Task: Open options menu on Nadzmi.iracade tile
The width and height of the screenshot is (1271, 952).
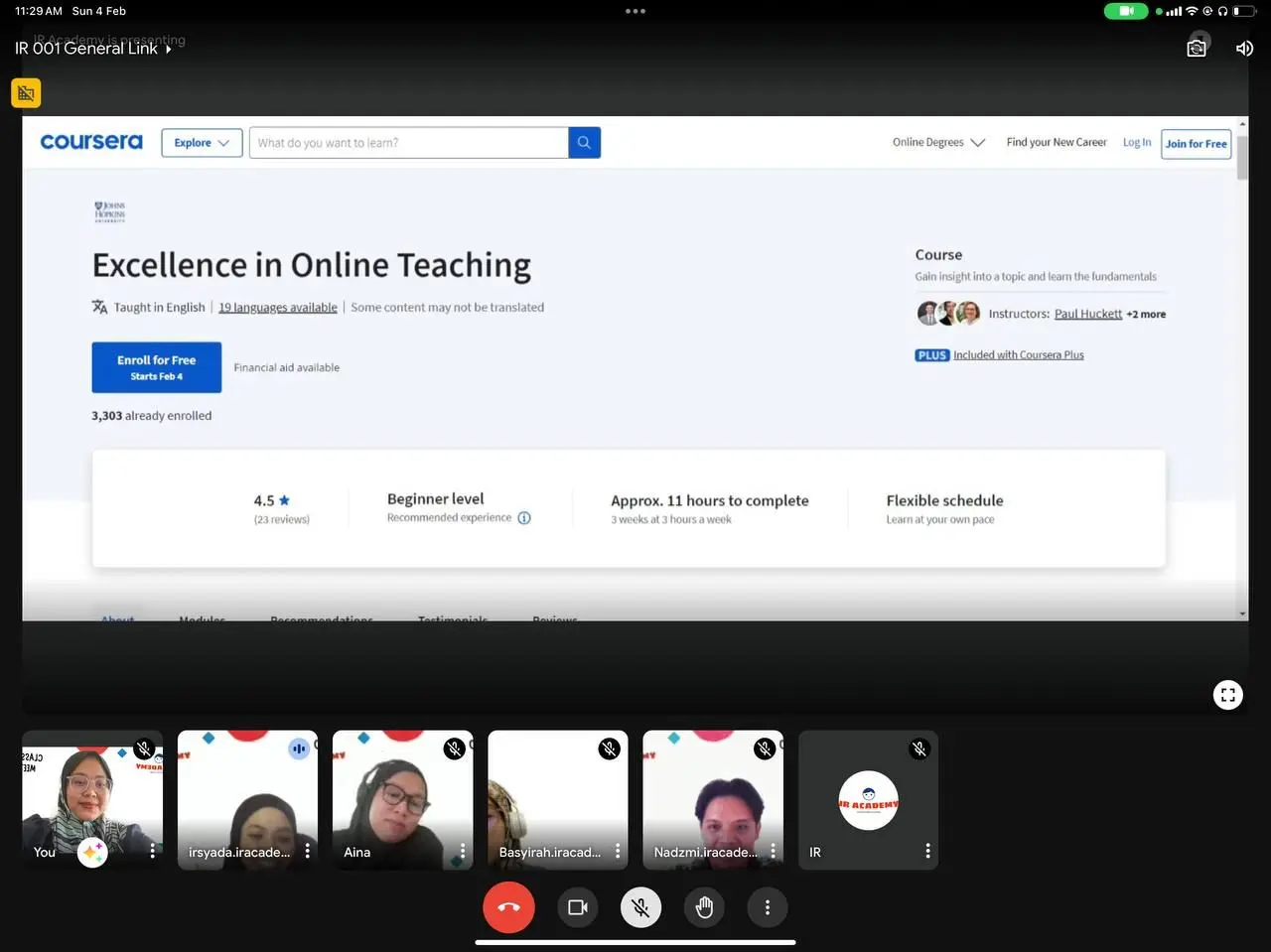Action: [x=773, y=851]
